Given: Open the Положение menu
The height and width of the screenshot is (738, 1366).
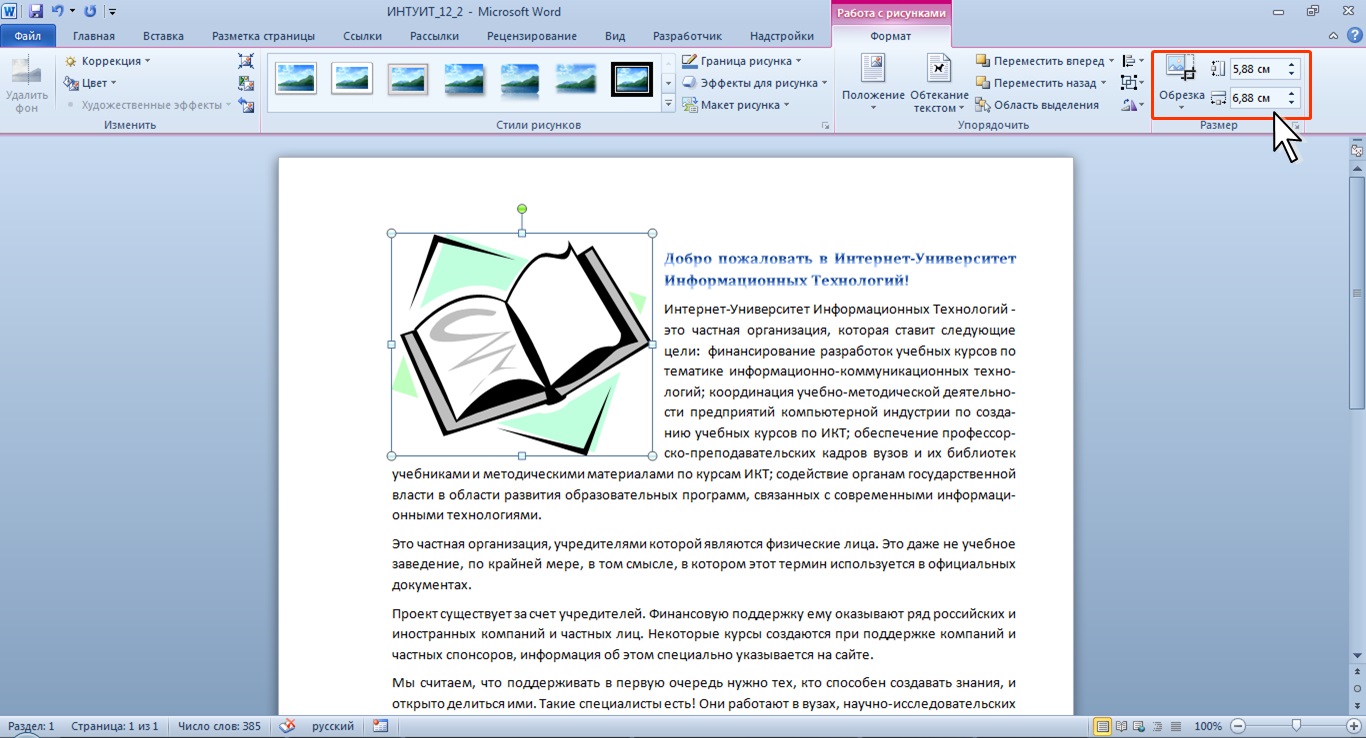Looking at the screenshot, I should (873, 83).
